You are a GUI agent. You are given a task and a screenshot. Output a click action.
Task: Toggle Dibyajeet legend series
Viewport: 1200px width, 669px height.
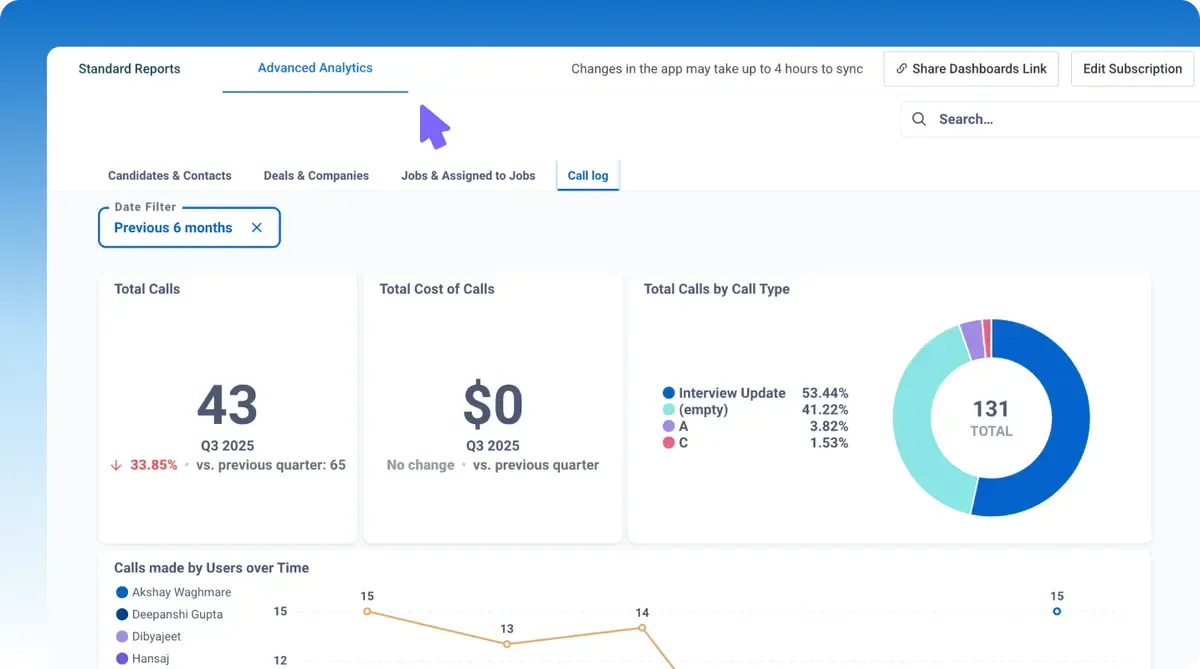tap(148, 636)
